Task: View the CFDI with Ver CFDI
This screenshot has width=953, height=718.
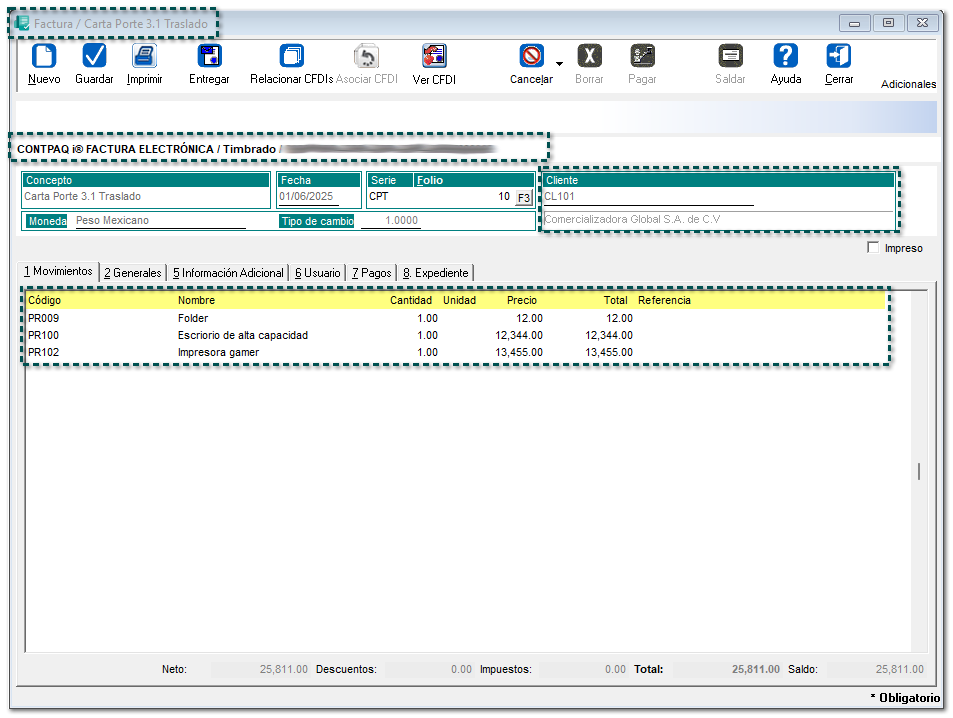Action: 434,57
